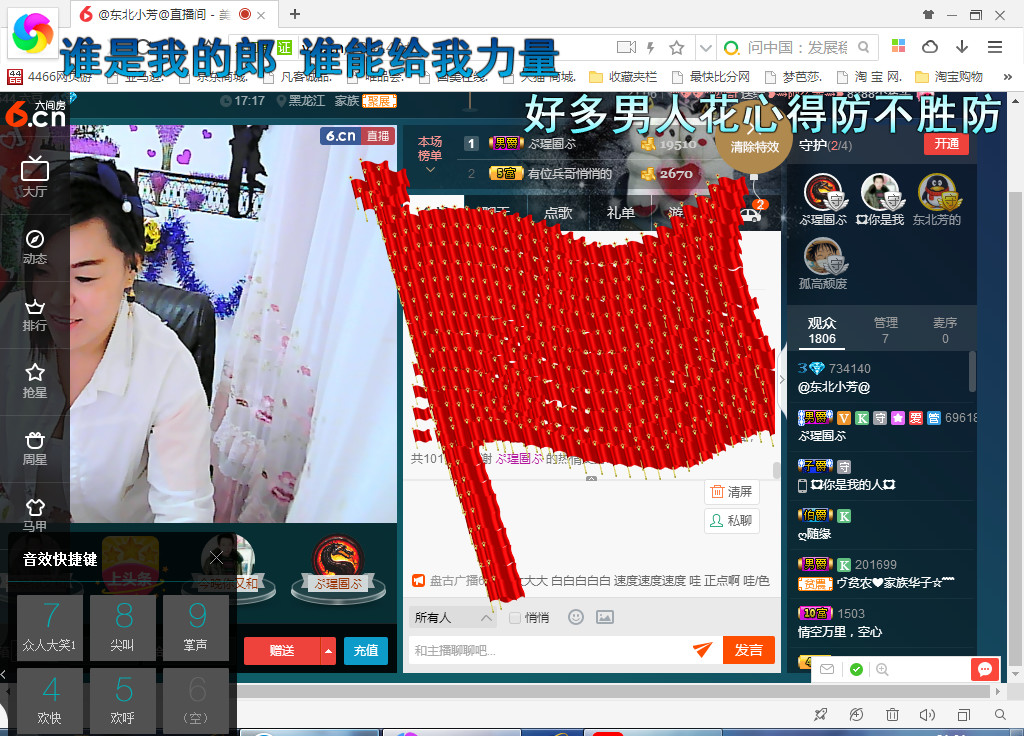Click the speaker sound icon in status bar
1024x736 pixels.
pyautogui.click(x=927, y=714)
